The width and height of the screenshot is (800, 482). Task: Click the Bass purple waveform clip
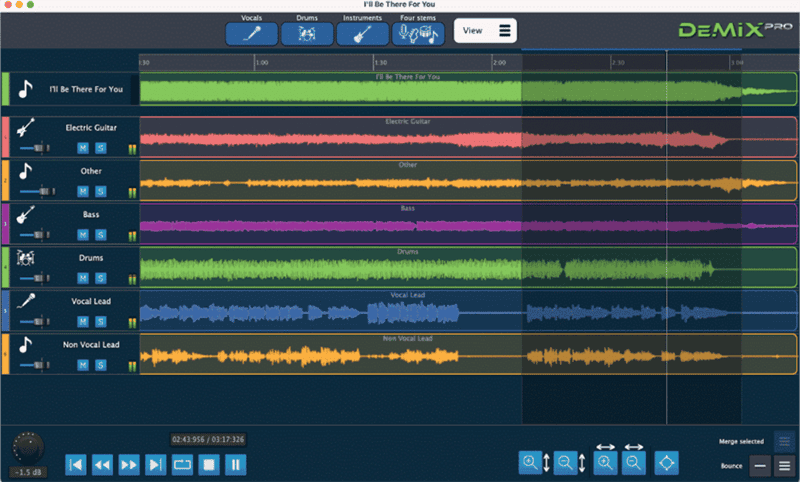(x=468, y=223)
